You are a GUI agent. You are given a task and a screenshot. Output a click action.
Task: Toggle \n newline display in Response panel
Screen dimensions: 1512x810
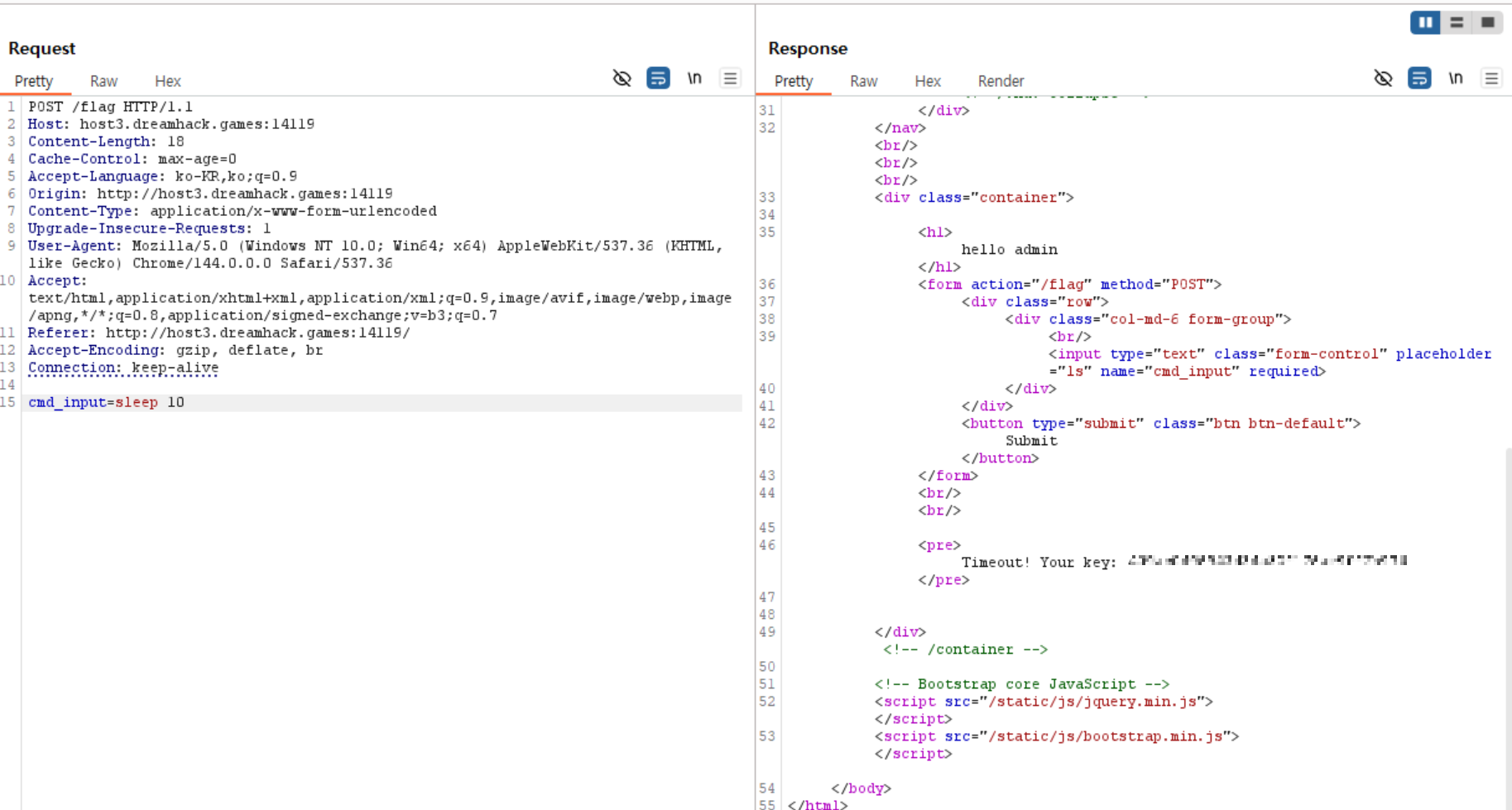click(1456, 79)
